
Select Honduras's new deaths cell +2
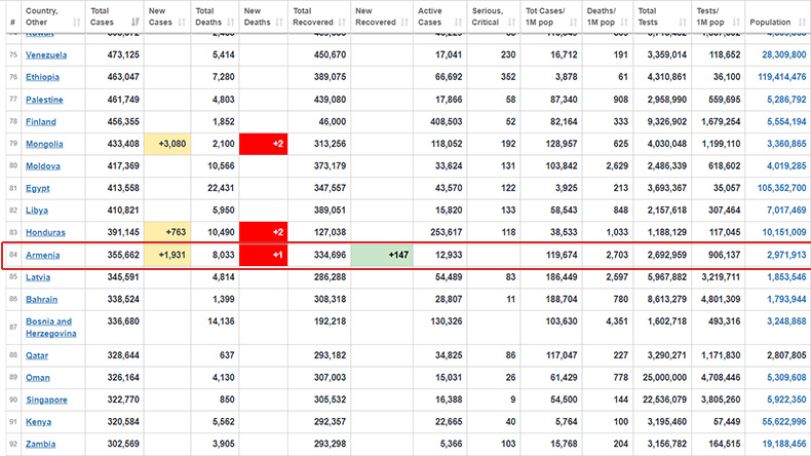coord(263,233)
